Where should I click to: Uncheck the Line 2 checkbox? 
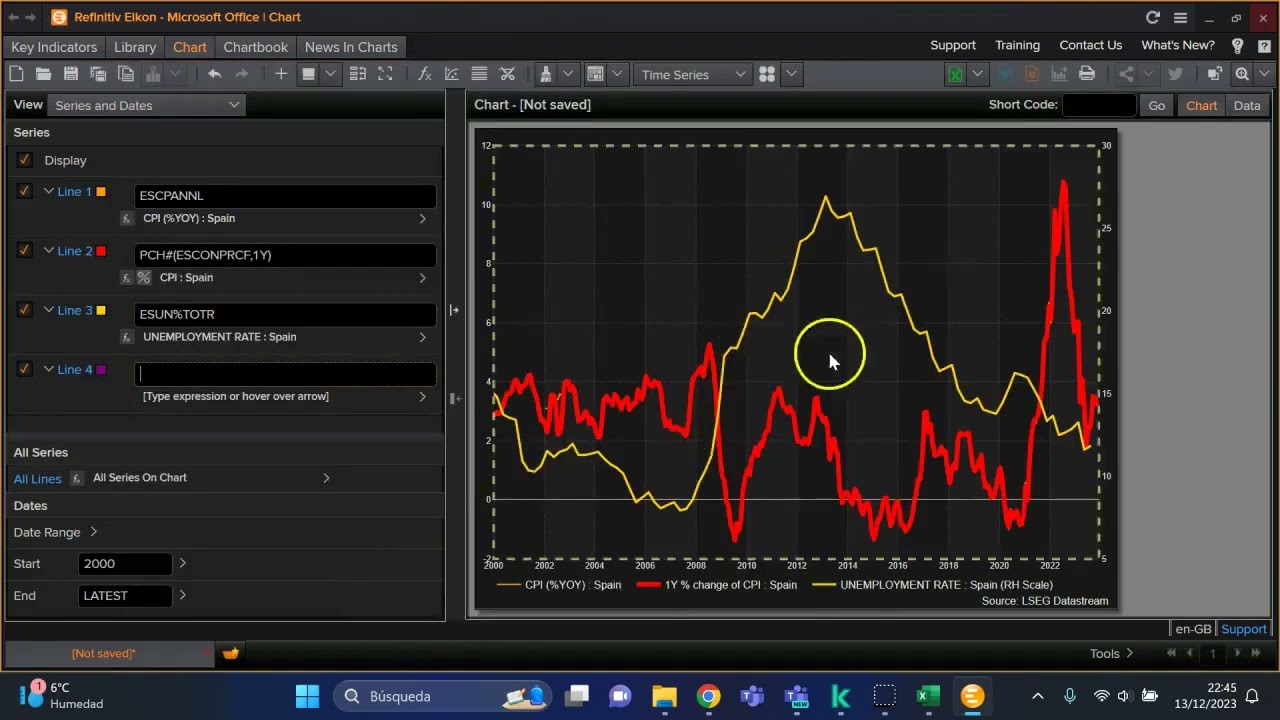[x=24, y=250]
